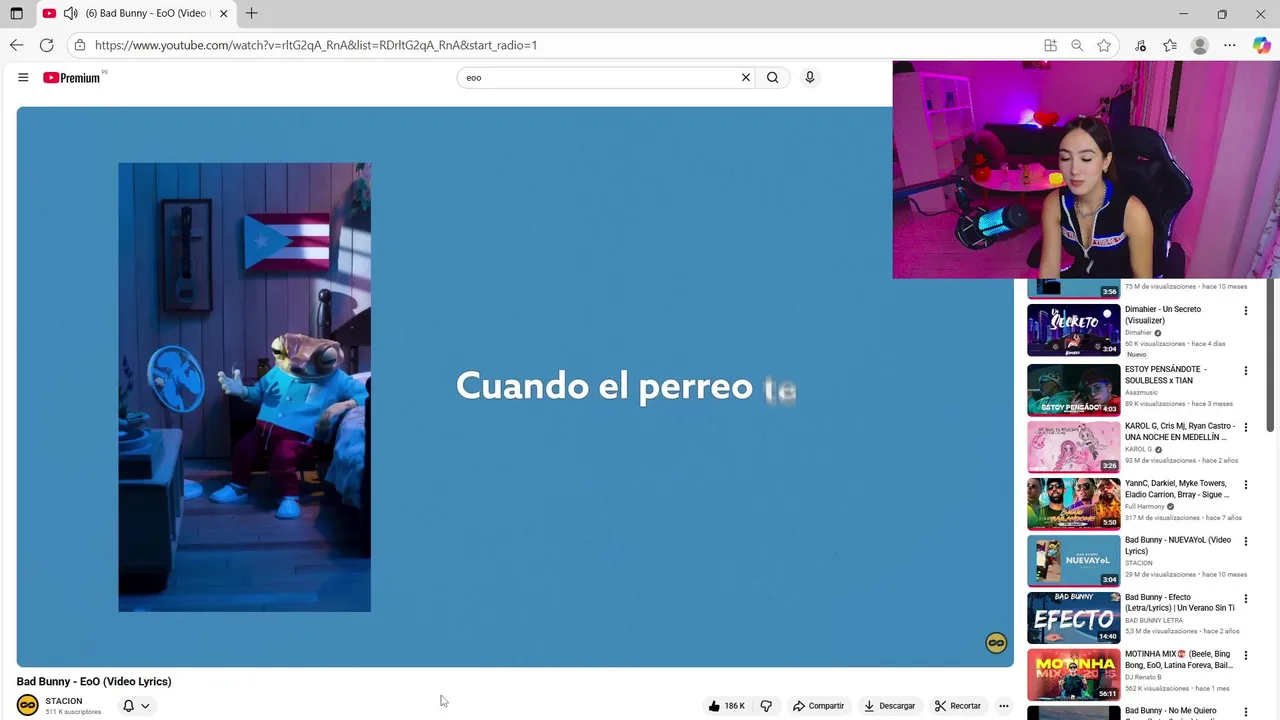Open the ESTOY PENSÁNDOTE video thumbnail
The image size is (1280, 720).
click(1074, 390)
